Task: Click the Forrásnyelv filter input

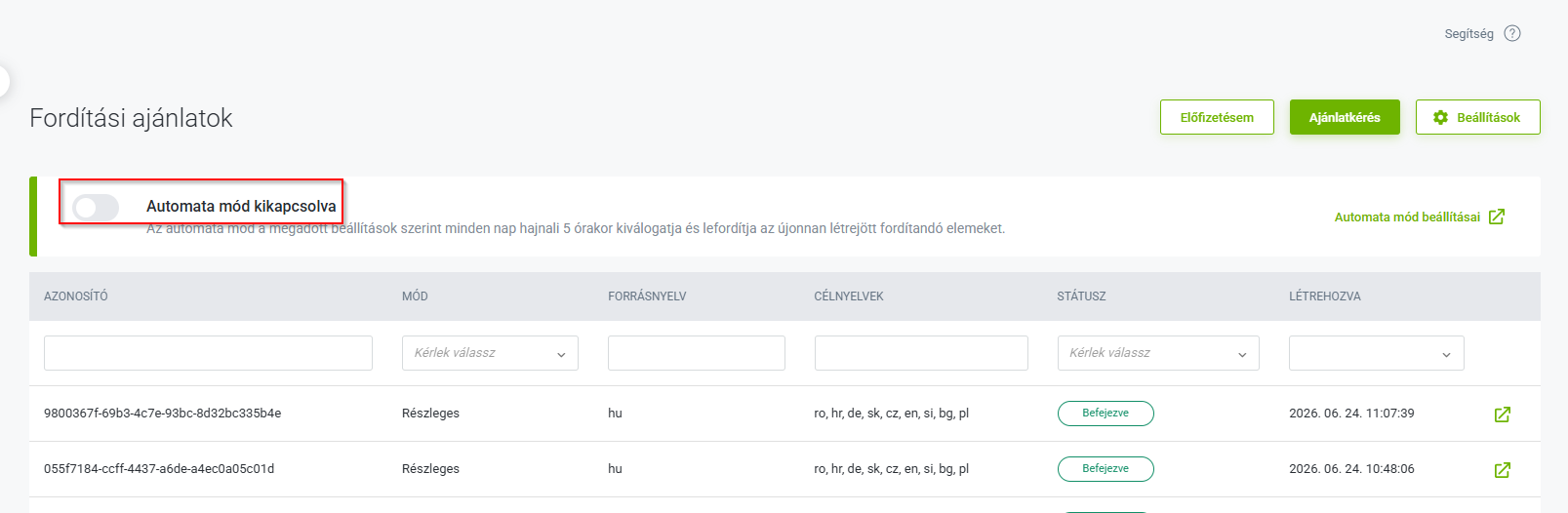Action: point(697,353)
